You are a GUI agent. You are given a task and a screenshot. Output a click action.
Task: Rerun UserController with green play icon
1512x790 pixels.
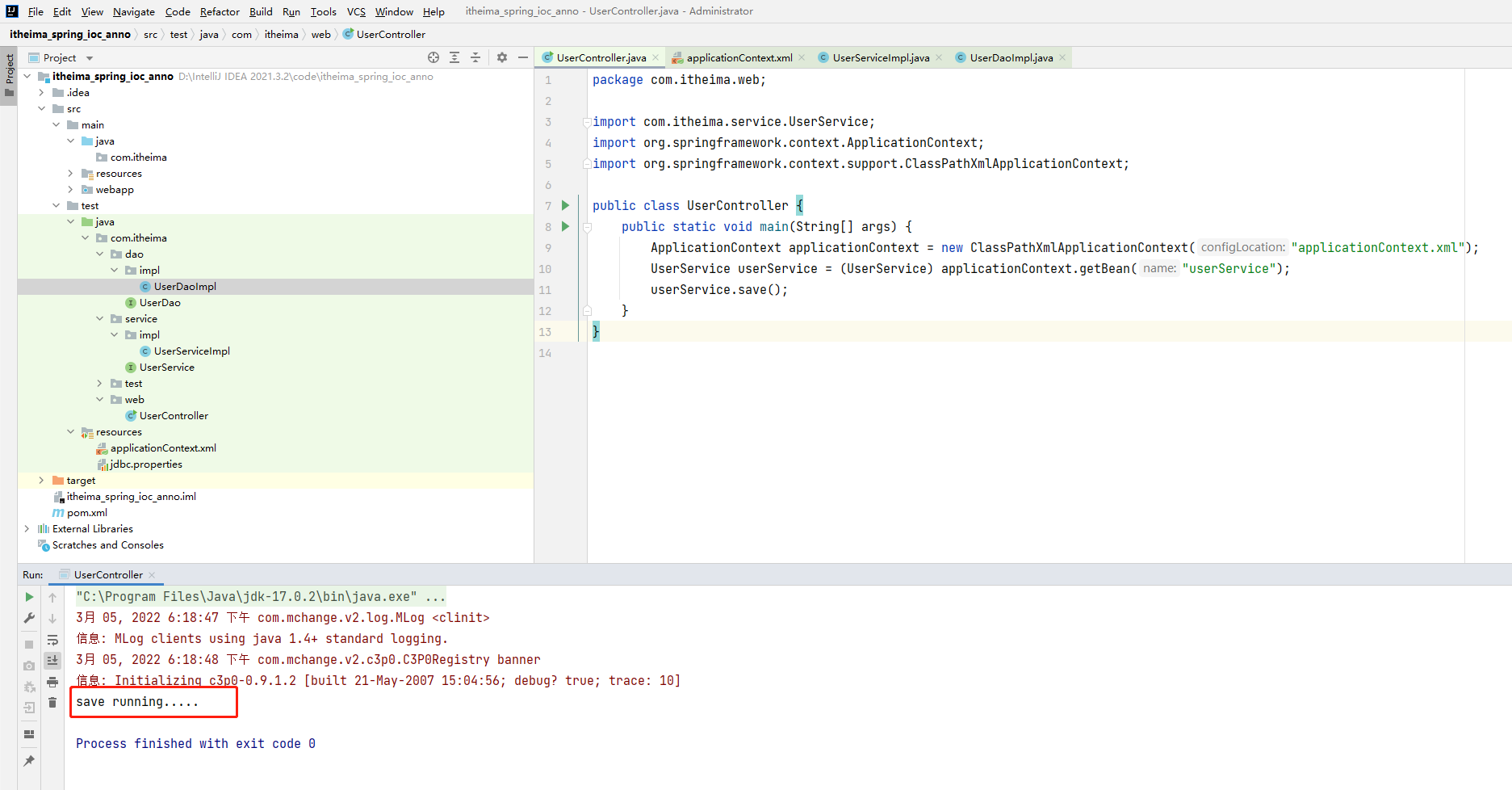point(29,597)
